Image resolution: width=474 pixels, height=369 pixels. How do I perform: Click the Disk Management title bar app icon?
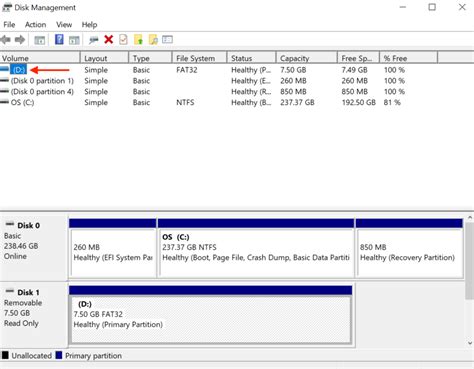click(x=7, y=8)
